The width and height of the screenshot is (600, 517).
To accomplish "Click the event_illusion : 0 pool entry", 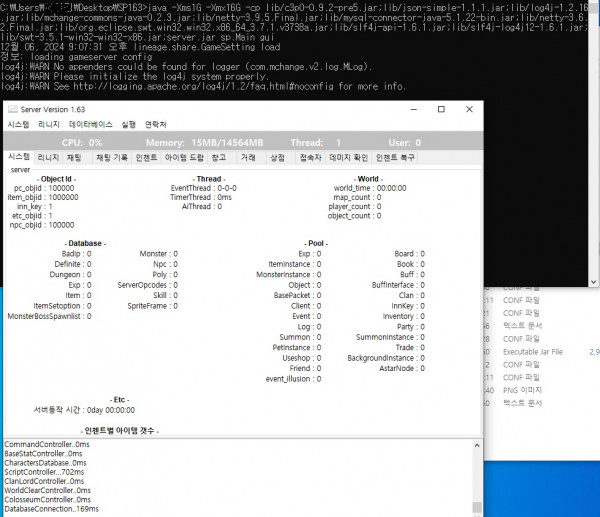I will (x=293, y=379).
